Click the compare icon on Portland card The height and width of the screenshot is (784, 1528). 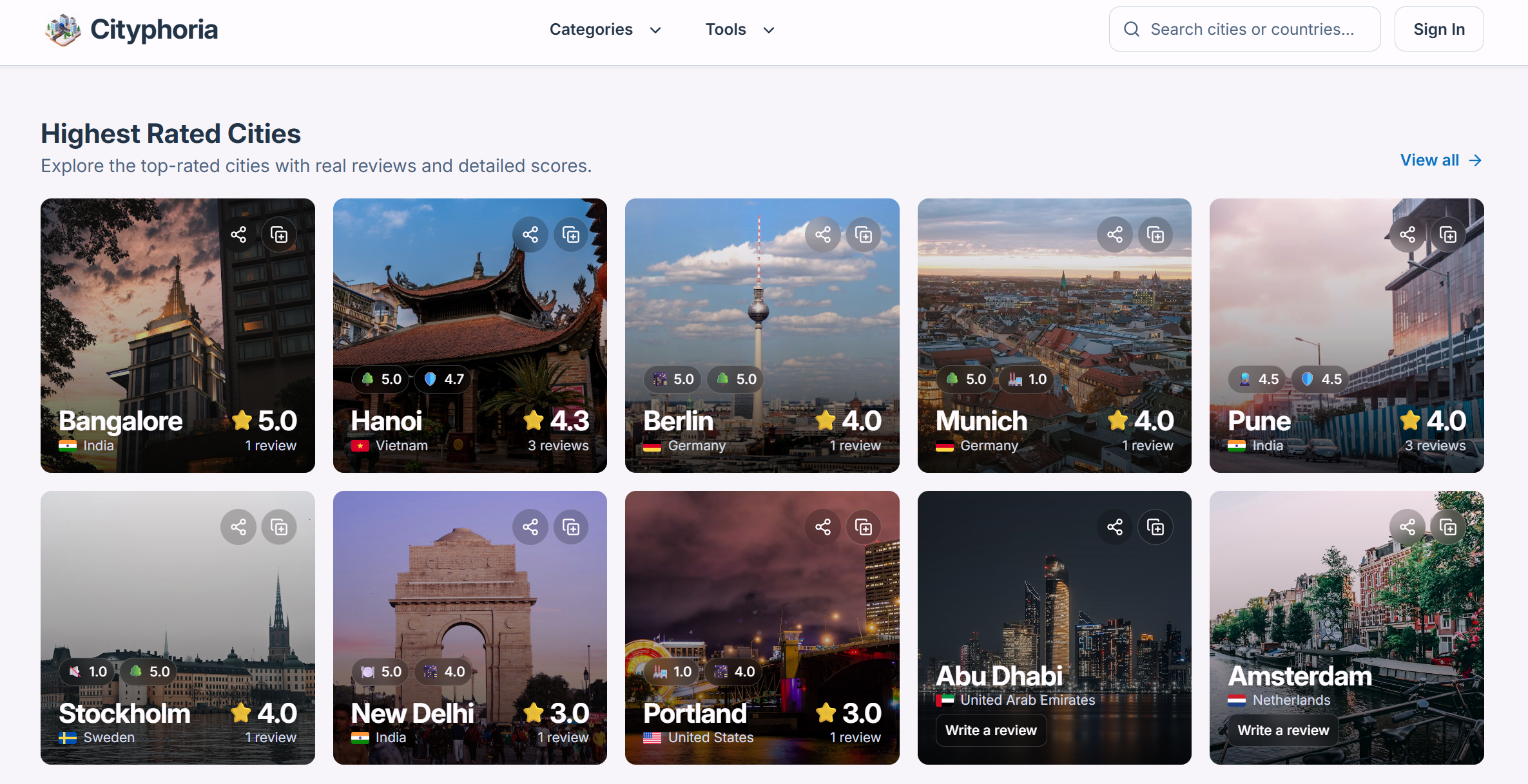tap(864, 527)
